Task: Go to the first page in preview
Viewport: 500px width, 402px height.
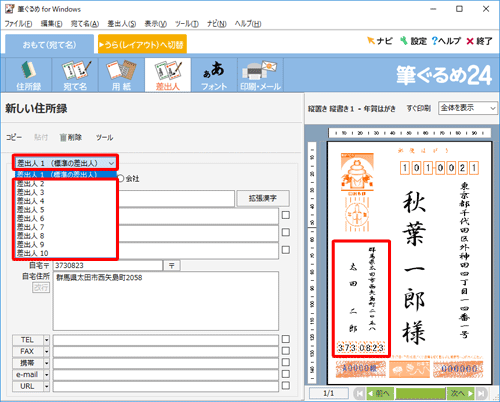Action: pos(359,393)
